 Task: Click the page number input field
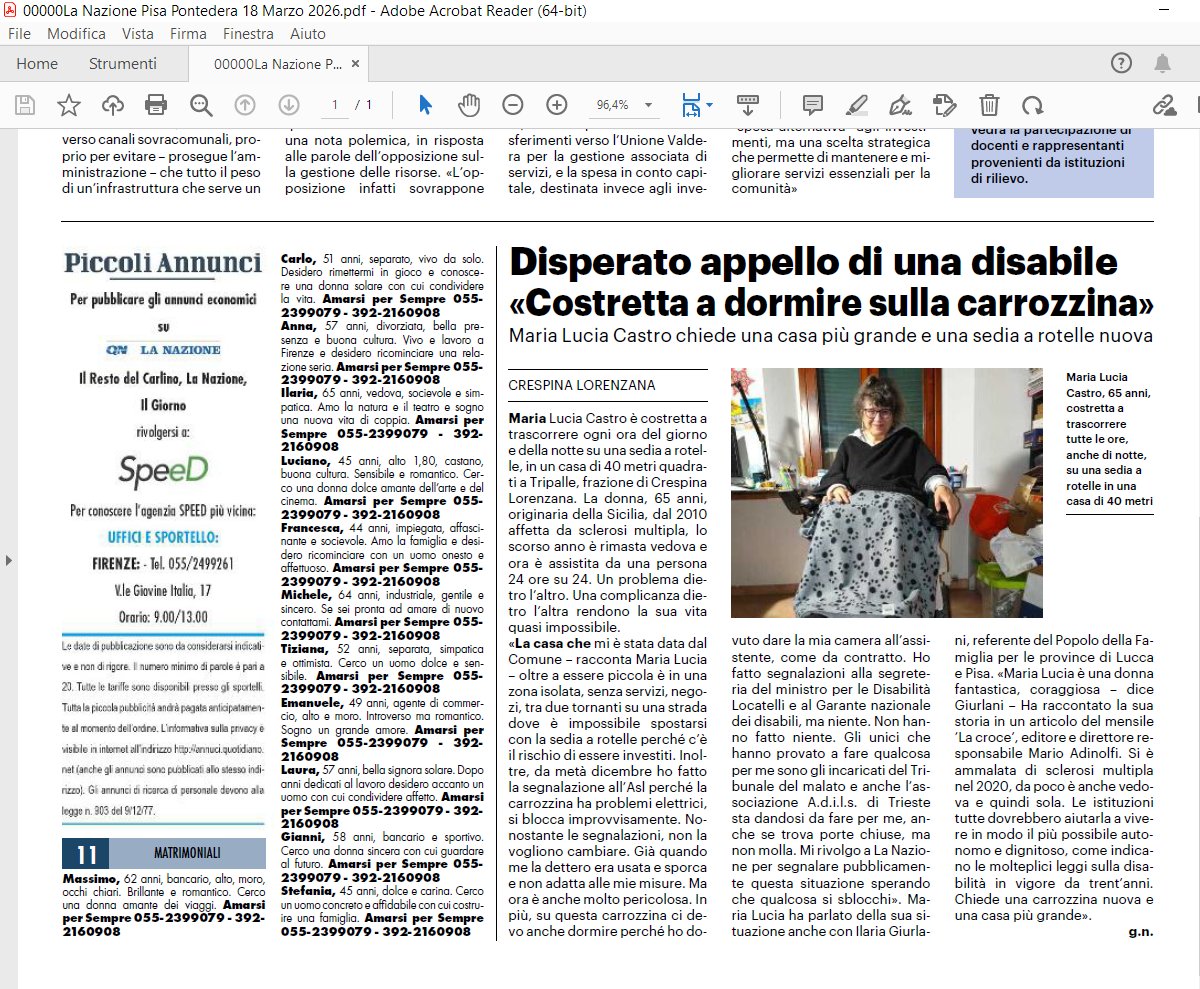point(335,104)
